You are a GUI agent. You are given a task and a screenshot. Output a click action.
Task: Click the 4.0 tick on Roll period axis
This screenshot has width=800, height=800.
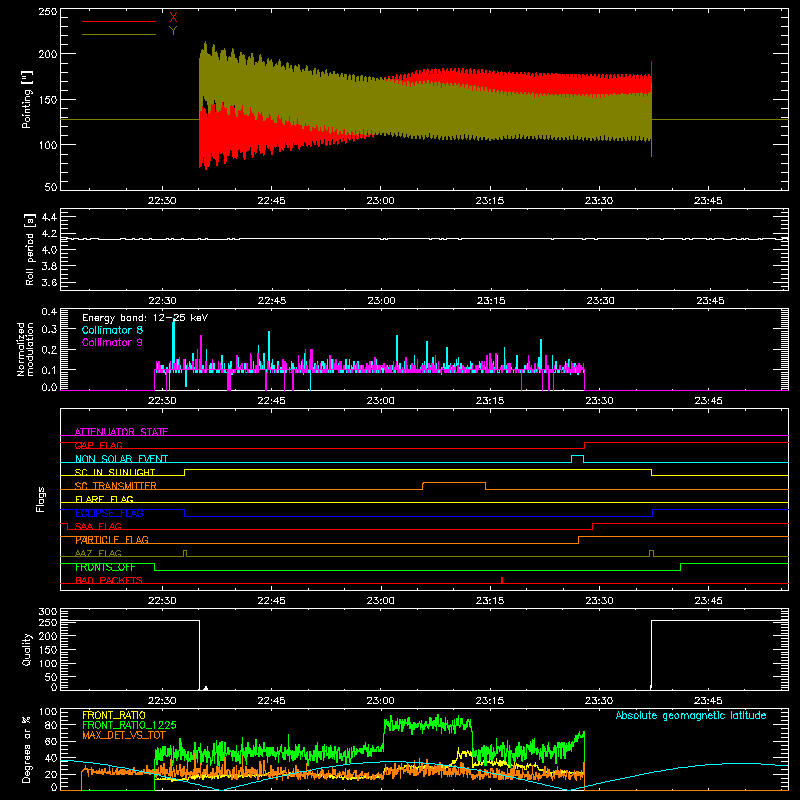pos(49,250)
